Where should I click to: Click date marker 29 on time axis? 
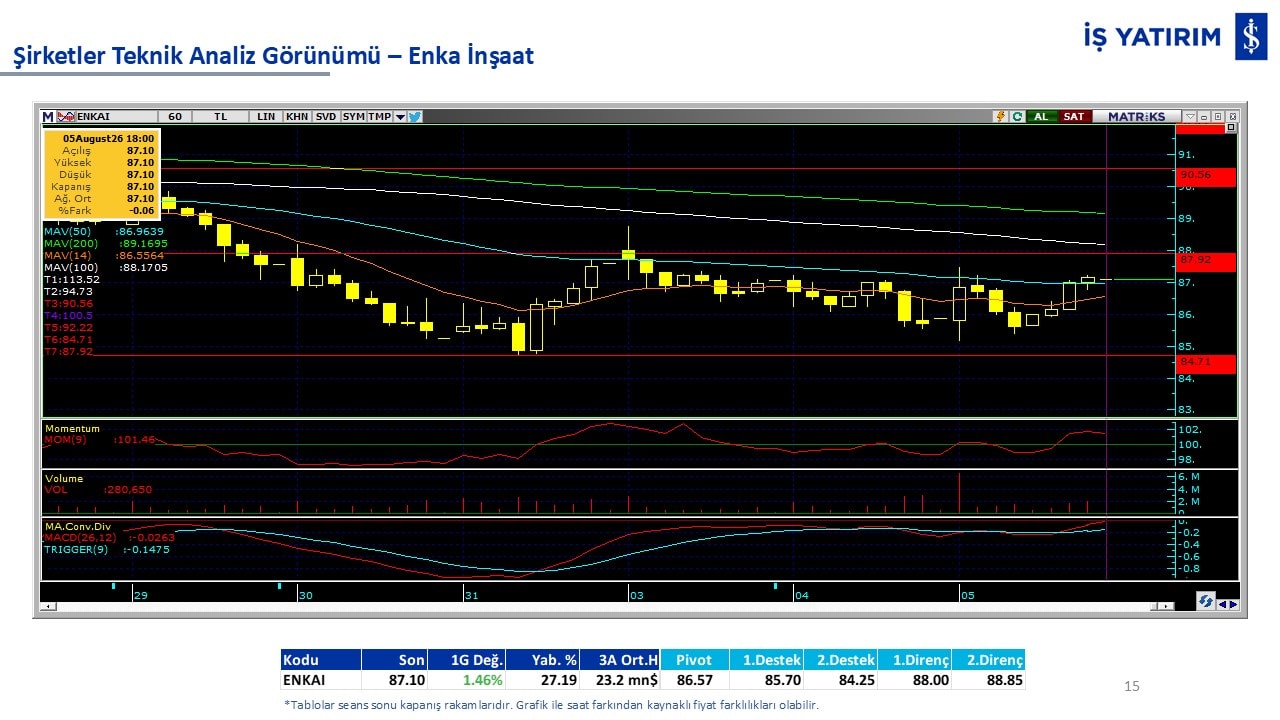point(141,595)
